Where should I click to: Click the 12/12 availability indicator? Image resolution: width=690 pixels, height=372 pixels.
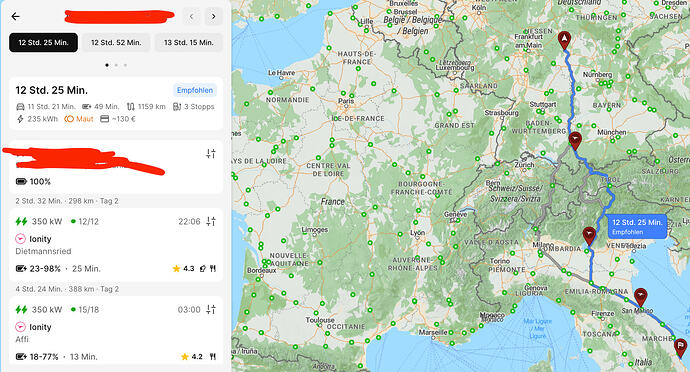coord(85,221)
